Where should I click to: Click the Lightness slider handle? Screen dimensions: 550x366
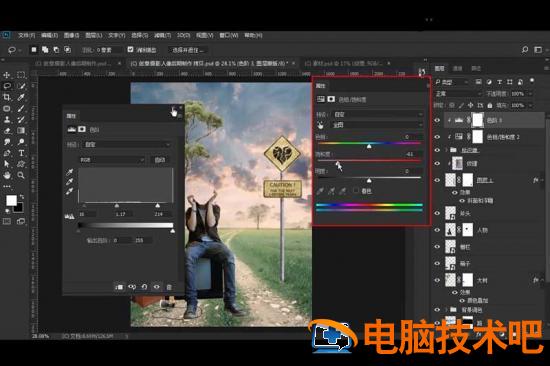point(369,180)
